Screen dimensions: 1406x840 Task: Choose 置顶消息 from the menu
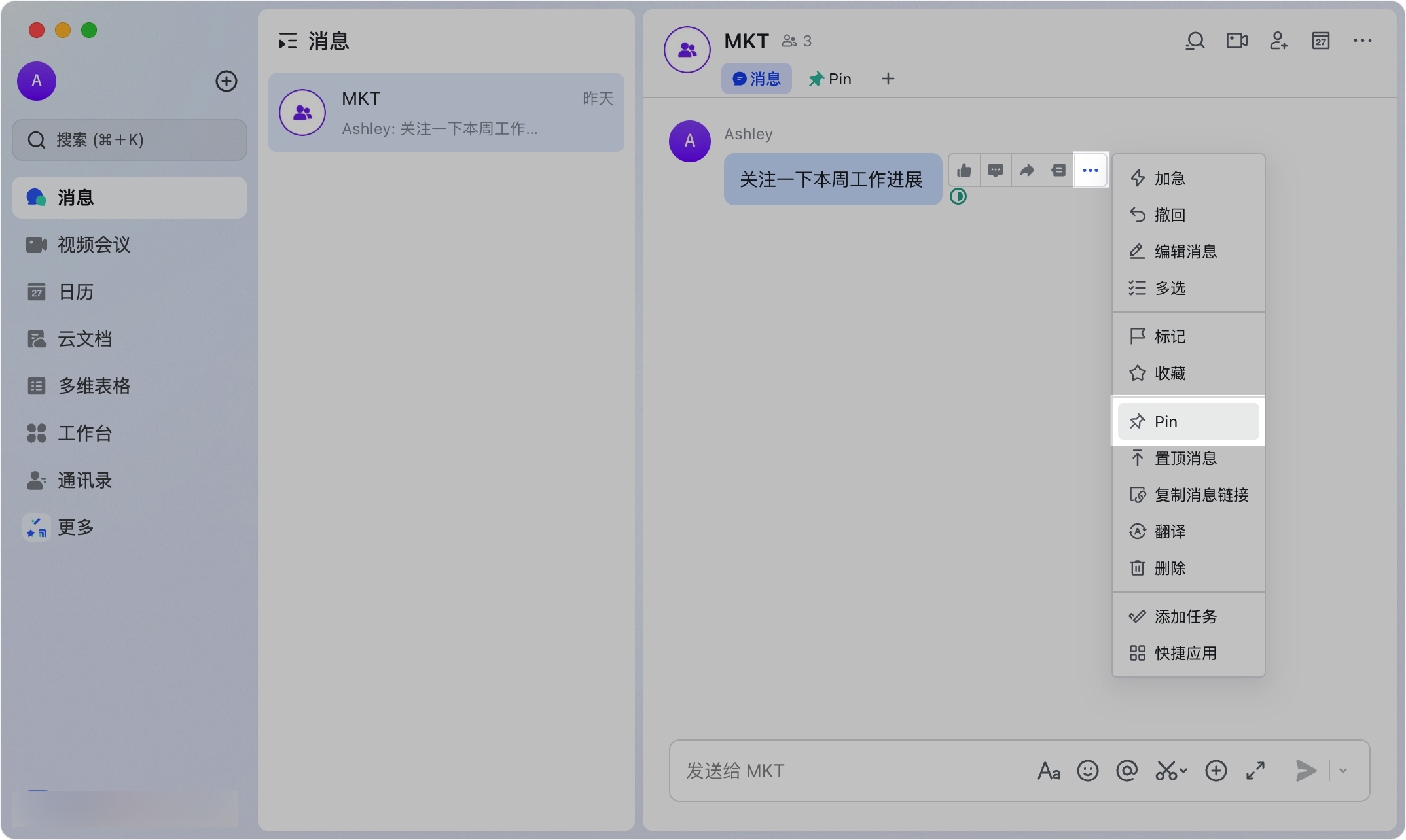[1189, 458]
